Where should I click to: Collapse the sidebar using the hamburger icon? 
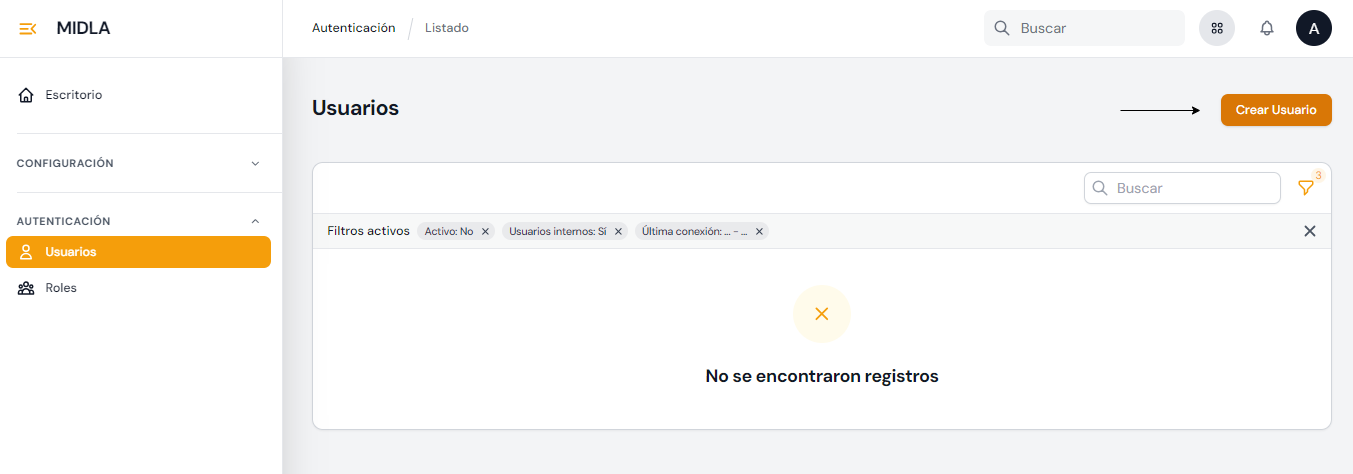click(x=28, y=28)
